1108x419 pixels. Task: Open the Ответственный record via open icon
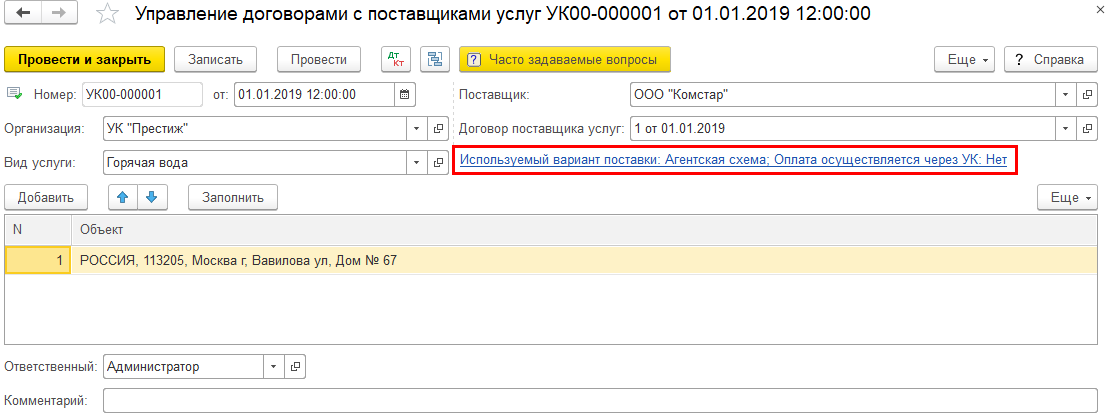(x=295, y=367)
